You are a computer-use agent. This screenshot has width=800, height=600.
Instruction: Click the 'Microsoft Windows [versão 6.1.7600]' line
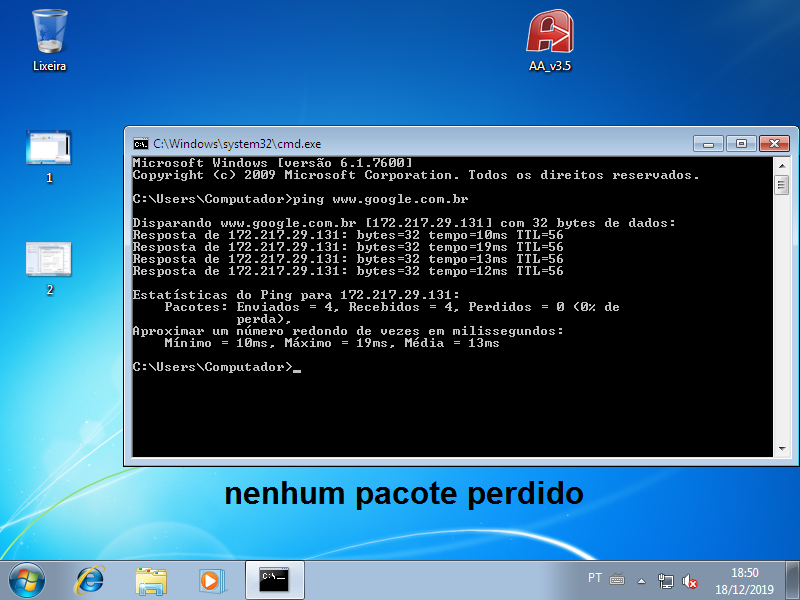point(272,163)
